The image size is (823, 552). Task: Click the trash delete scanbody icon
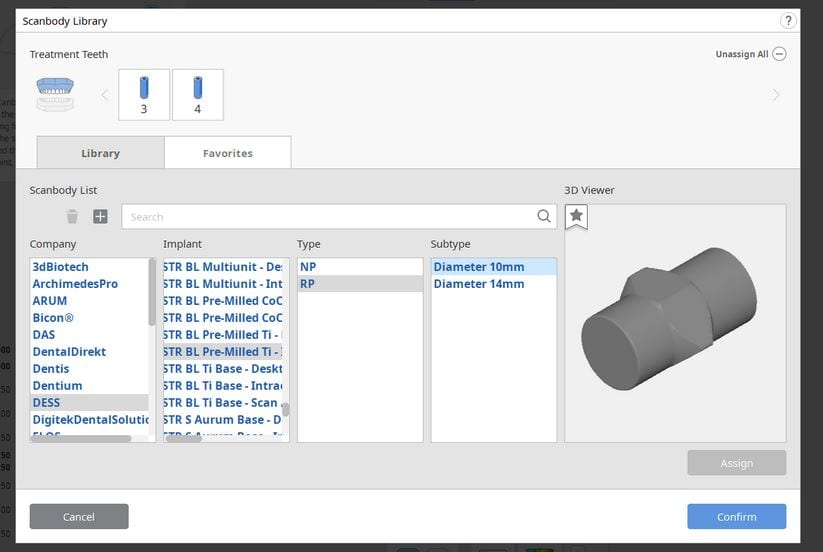pos(72,216)
